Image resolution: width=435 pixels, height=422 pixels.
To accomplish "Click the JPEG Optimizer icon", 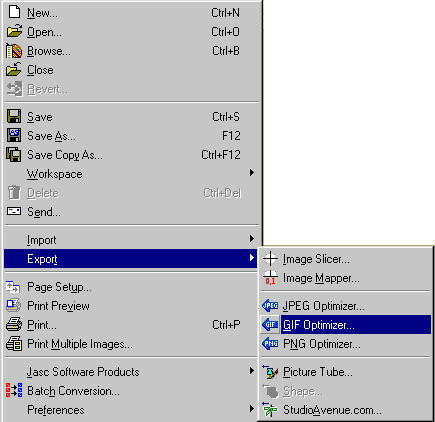I will [x=270, y=306].
